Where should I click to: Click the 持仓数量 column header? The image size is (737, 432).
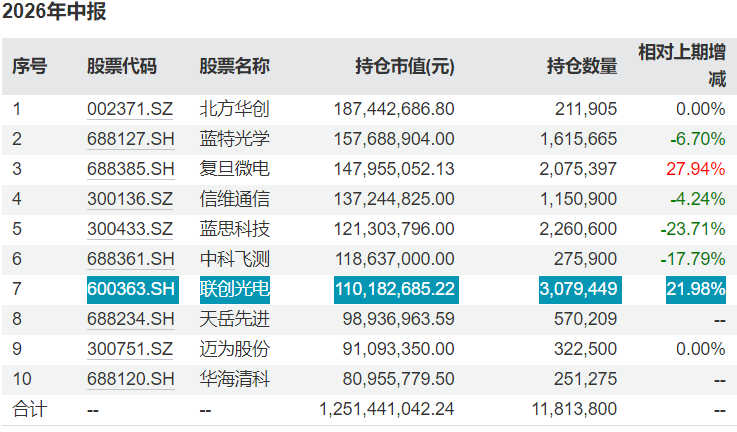click(582, 66)
